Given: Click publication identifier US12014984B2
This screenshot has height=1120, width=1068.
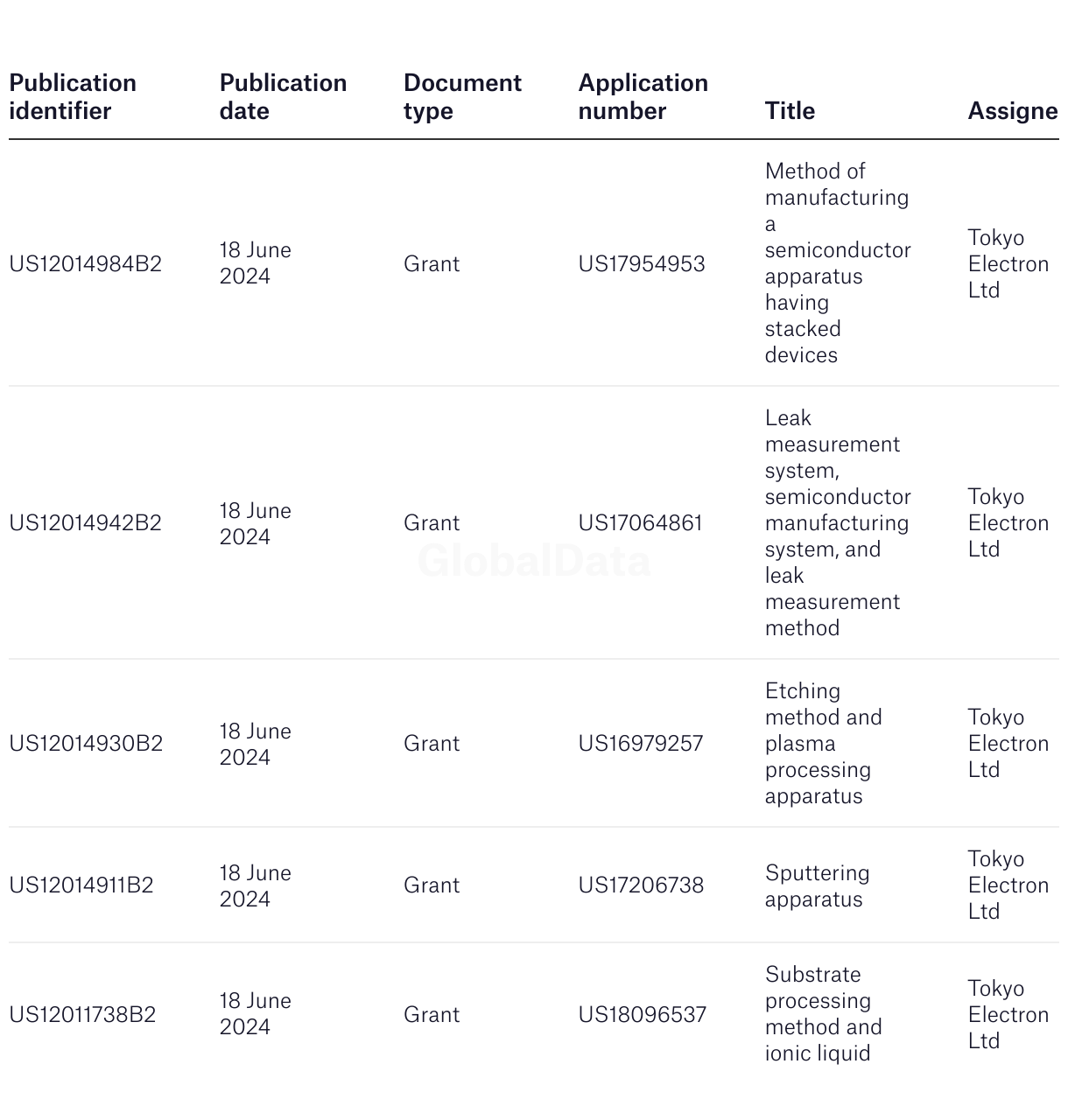Looking at the screenshot, I should pos(86,263).
